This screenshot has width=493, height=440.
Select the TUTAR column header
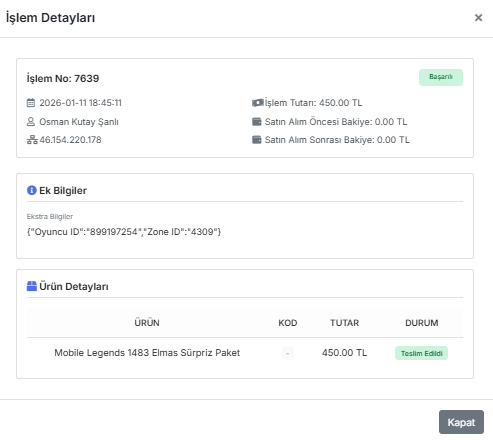[x=345, y=323]
